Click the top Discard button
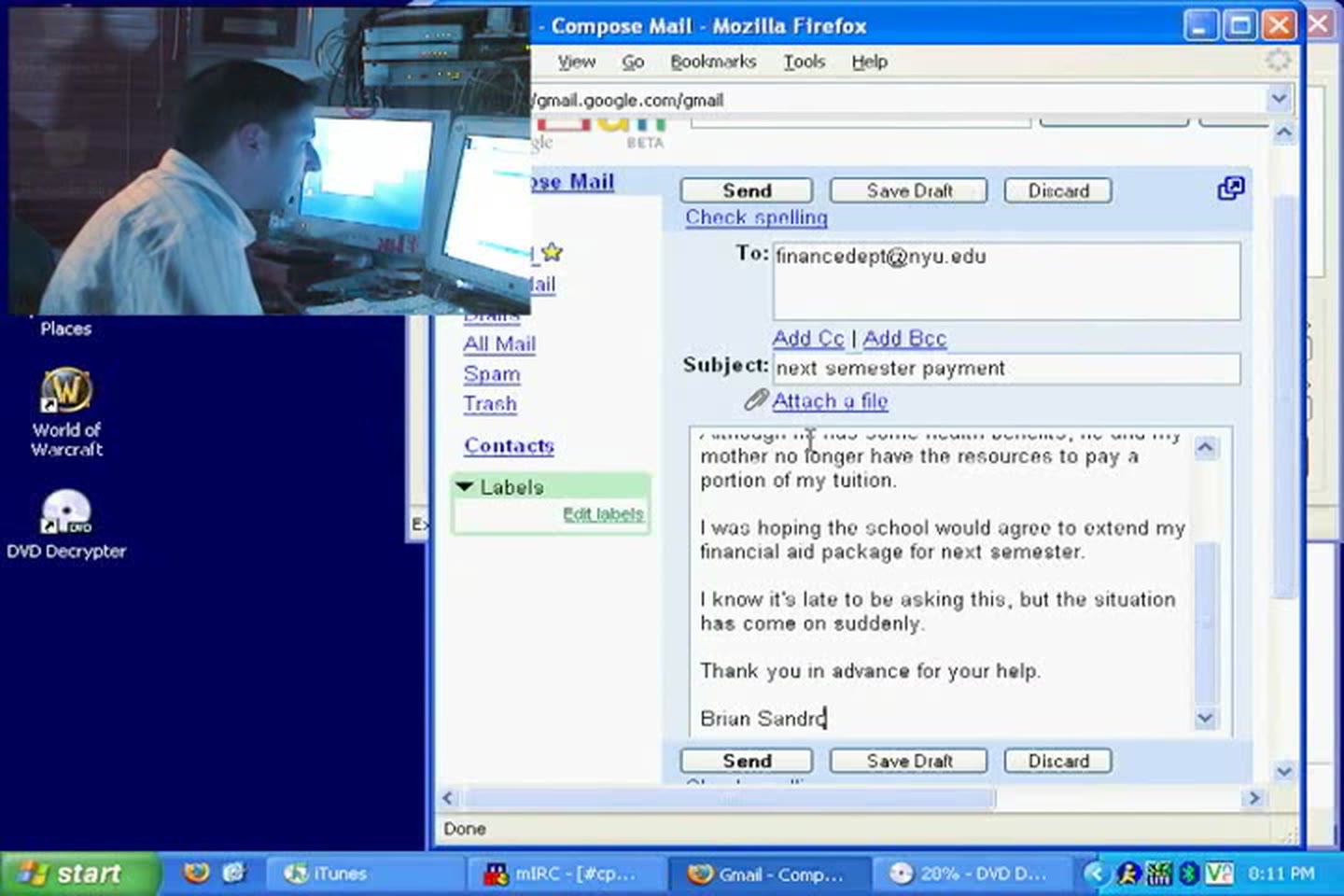Screen dimensions: 1344x896 pyautogui.click(x=1058, y=190)
